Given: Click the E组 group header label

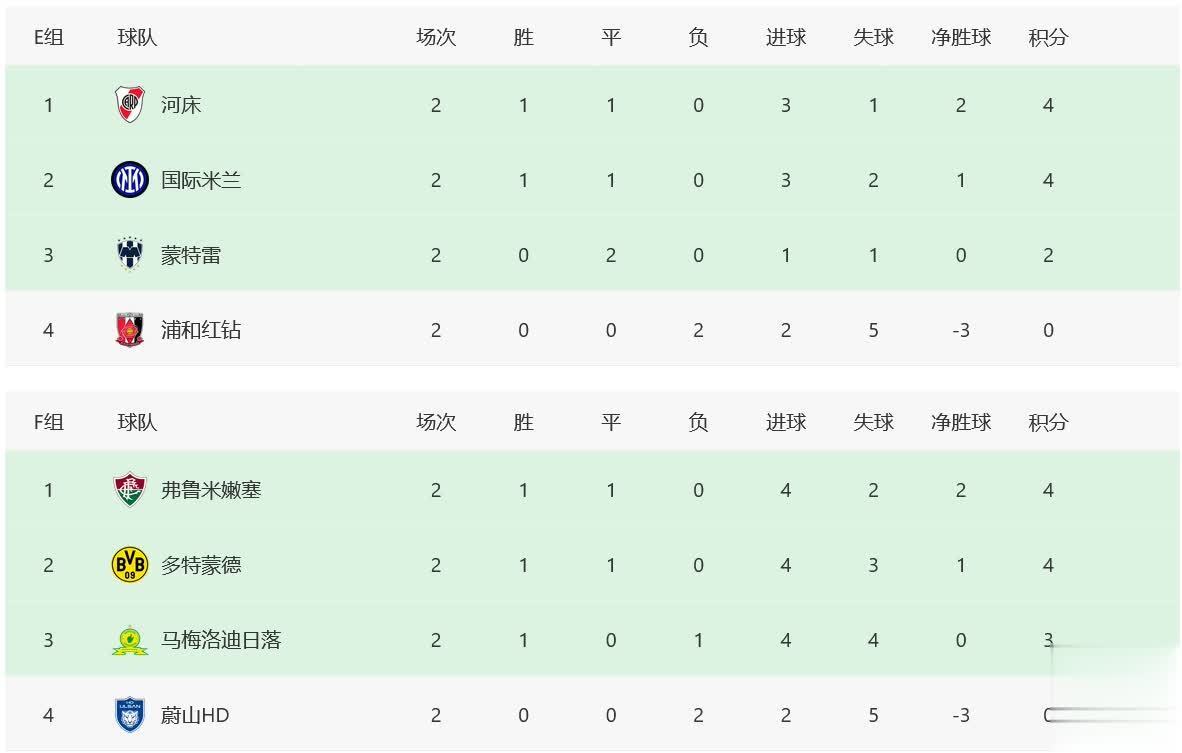Looking at the screenshot, I should [x=49, y=37].
